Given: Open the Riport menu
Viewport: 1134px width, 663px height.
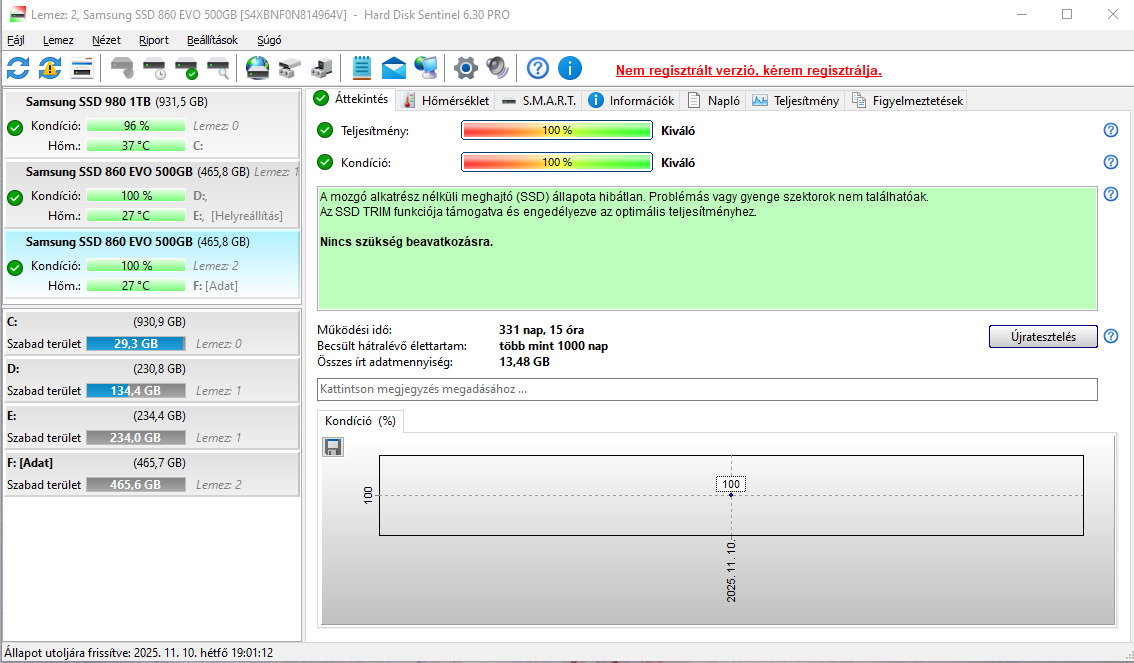Looking at the screenshot, I should tap(154, 40).
